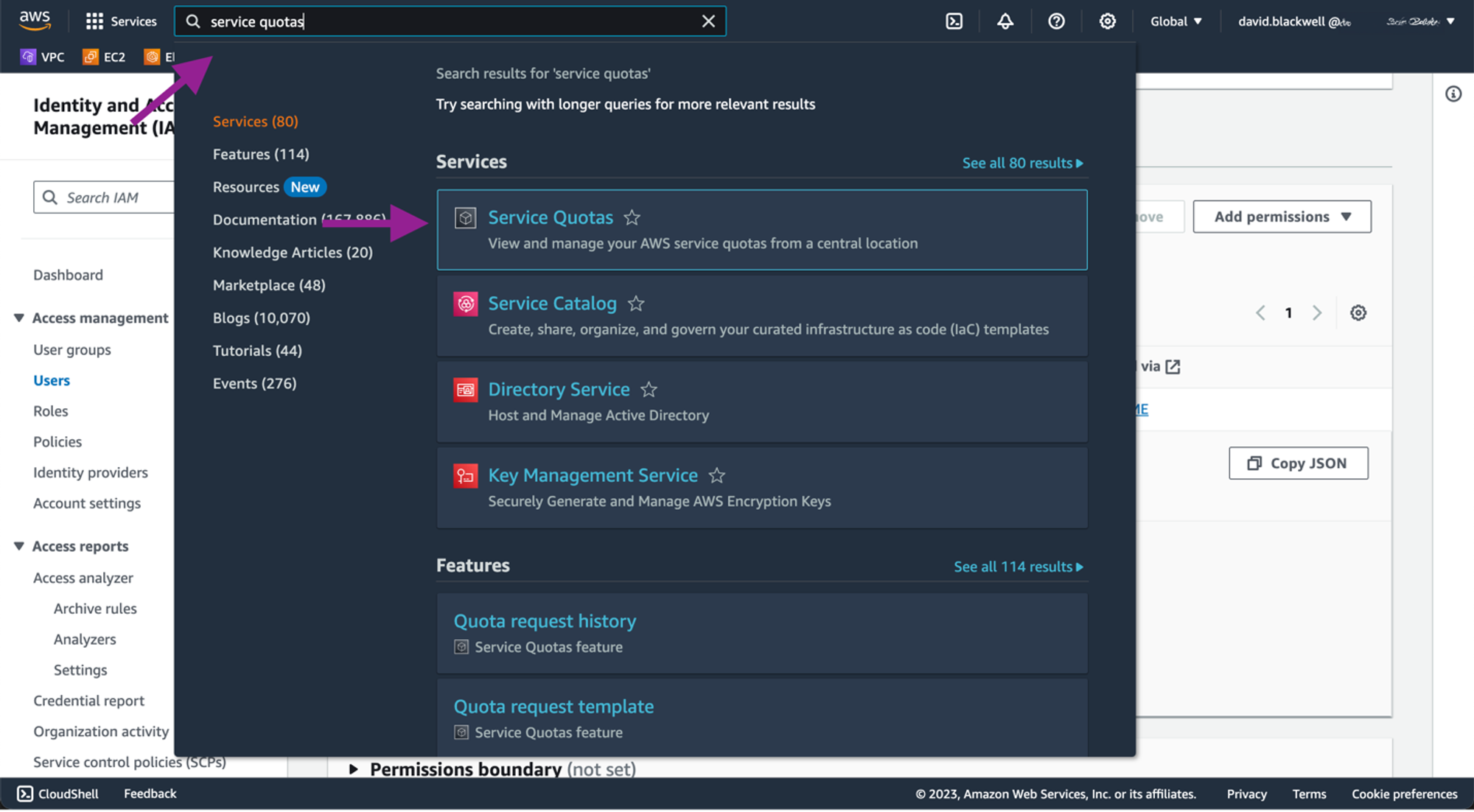The image size is (1474, 812).
Task: Open settings gear in top navigation
Action: (x=1107, y=21)
